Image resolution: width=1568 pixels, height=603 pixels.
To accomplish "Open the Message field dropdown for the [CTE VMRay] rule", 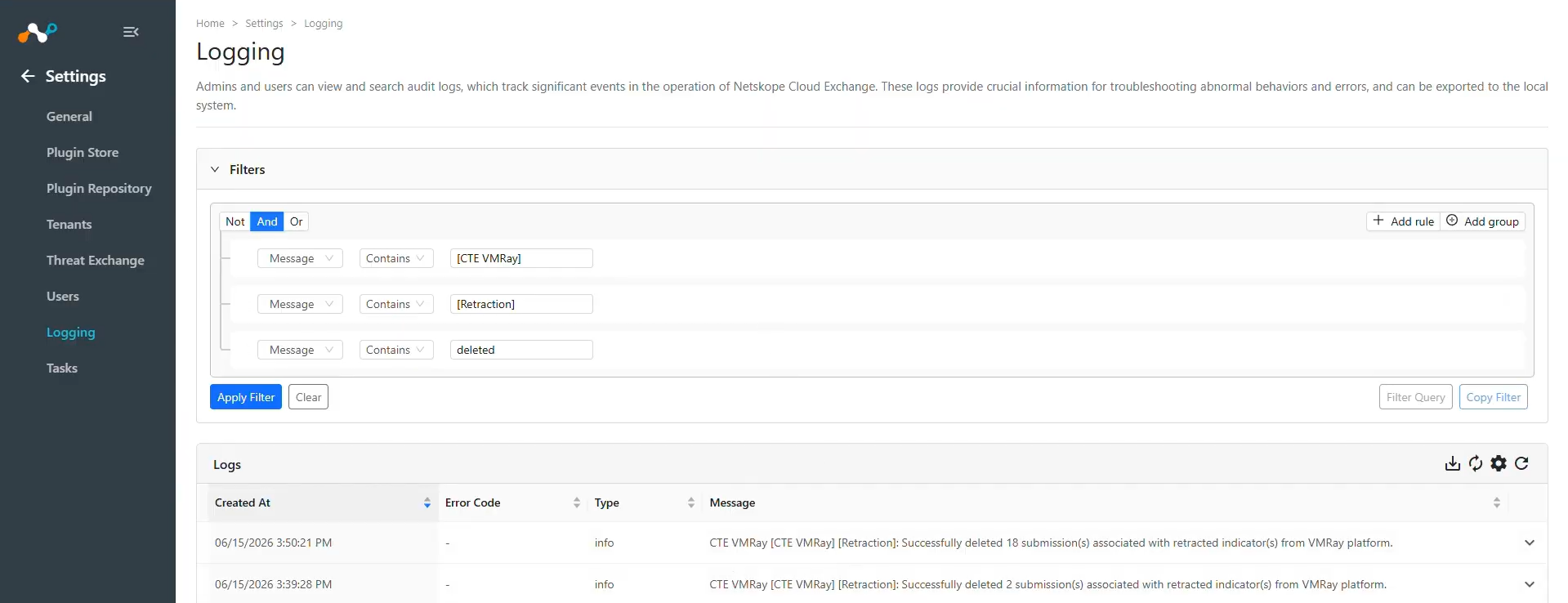I will [x=300, y=258].
